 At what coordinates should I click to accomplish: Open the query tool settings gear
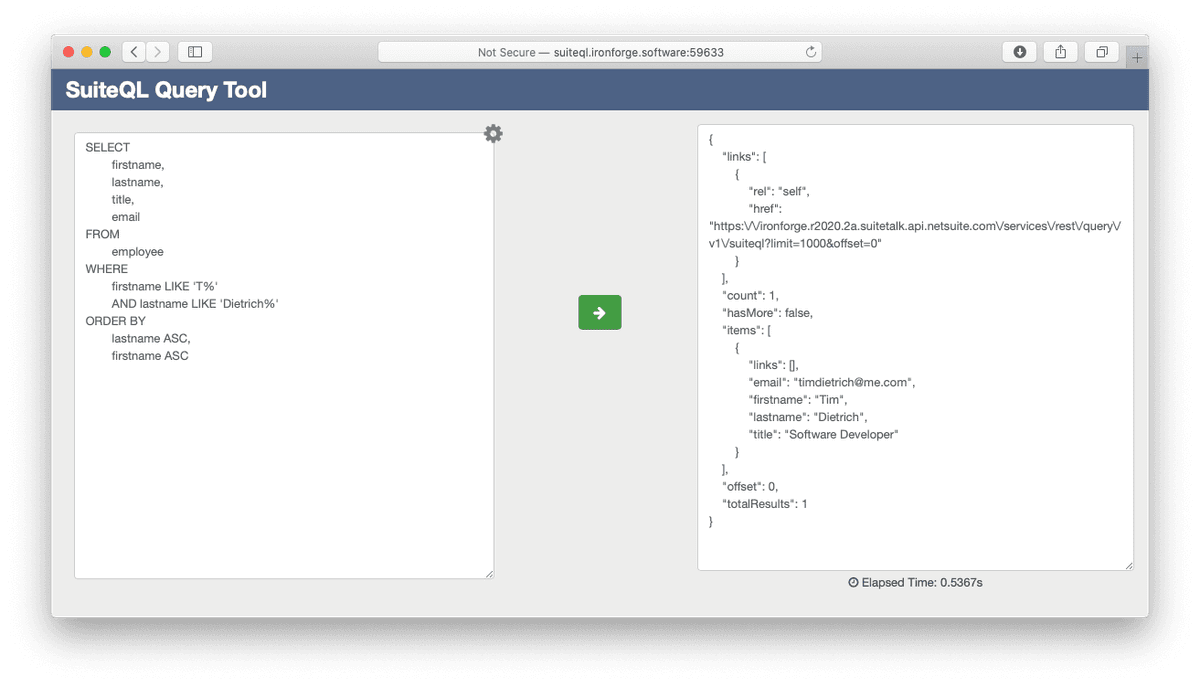click(493, 133)
